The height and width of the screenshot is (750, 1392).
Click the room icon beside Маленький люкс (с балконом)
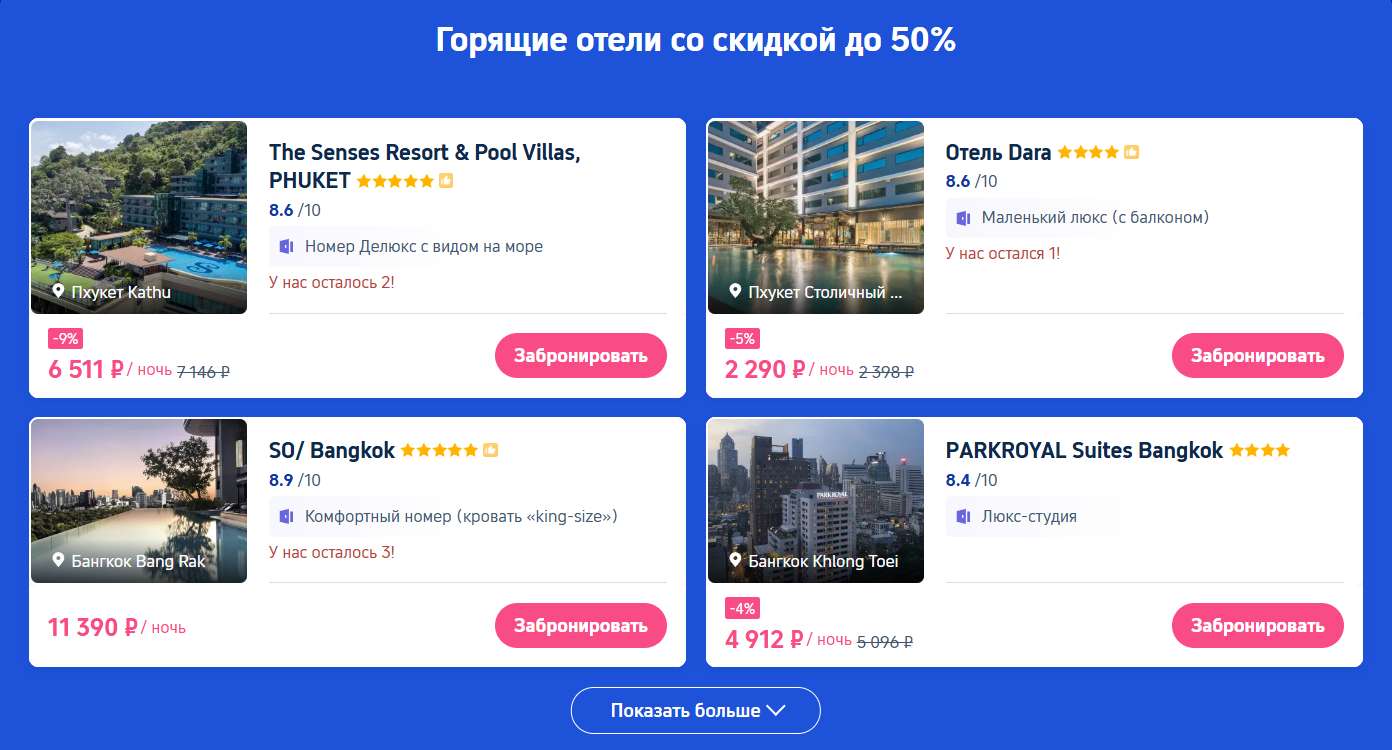pos(963,217)
